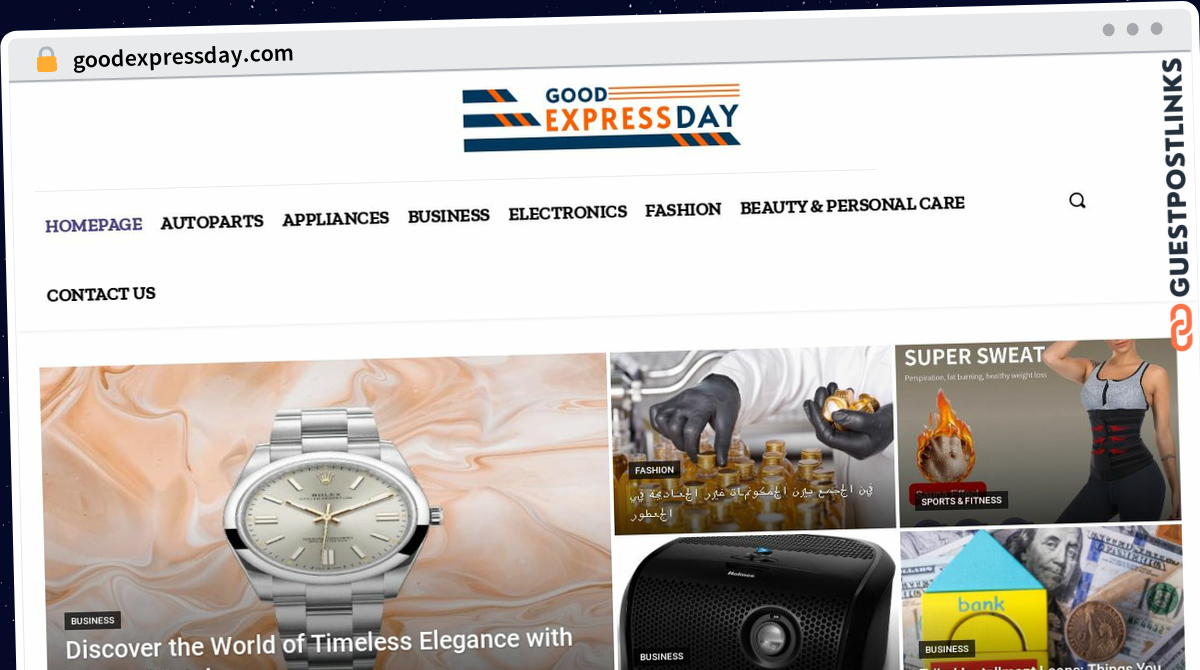Image resolution: width=1200 pixels, height=670 pixels.
Task: Click the goodexpressday.com address bar
Action: (183, 57)
